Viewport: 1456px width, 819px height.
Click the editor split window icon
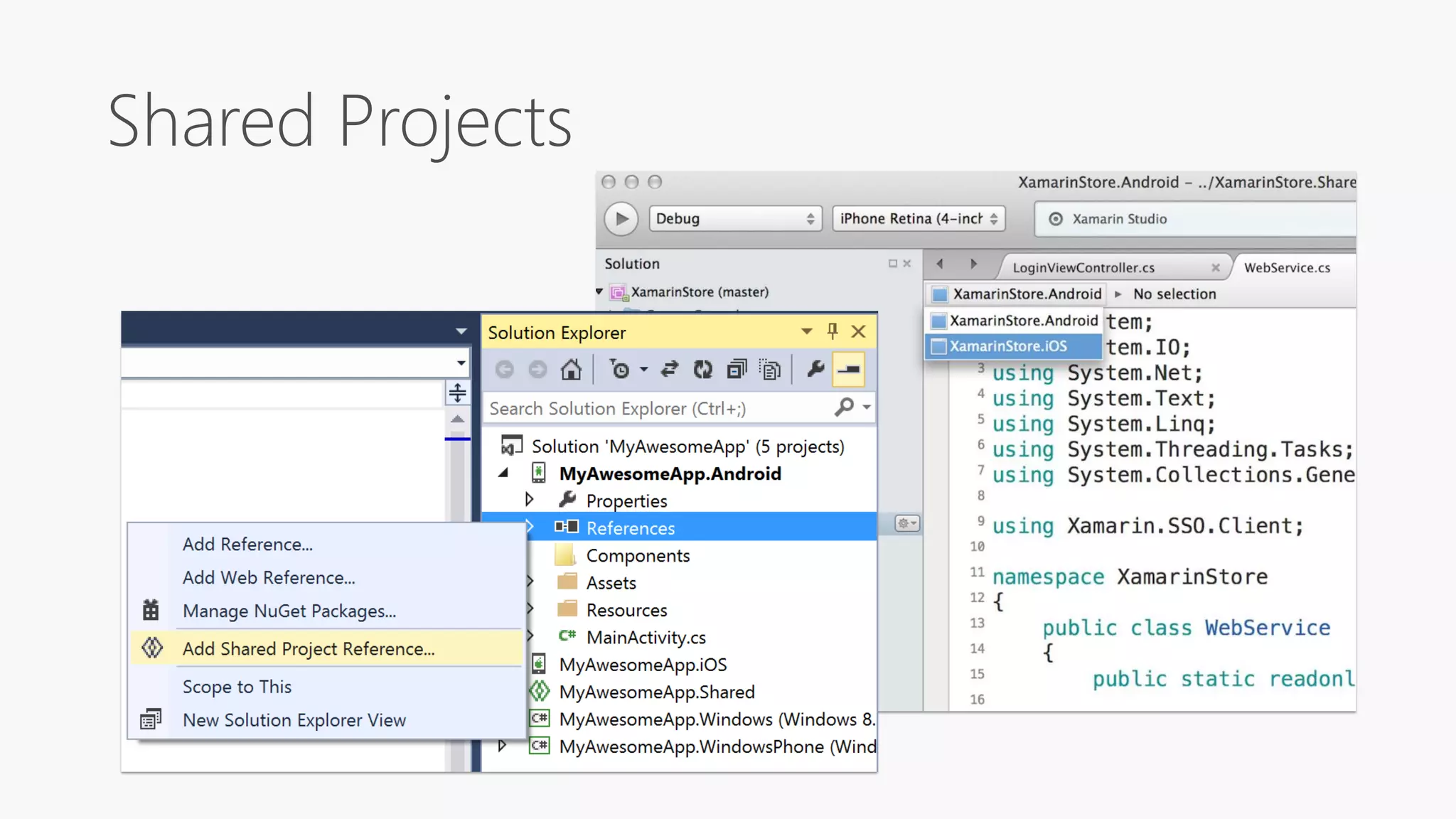pyautogui.click(x=457, y=392)
